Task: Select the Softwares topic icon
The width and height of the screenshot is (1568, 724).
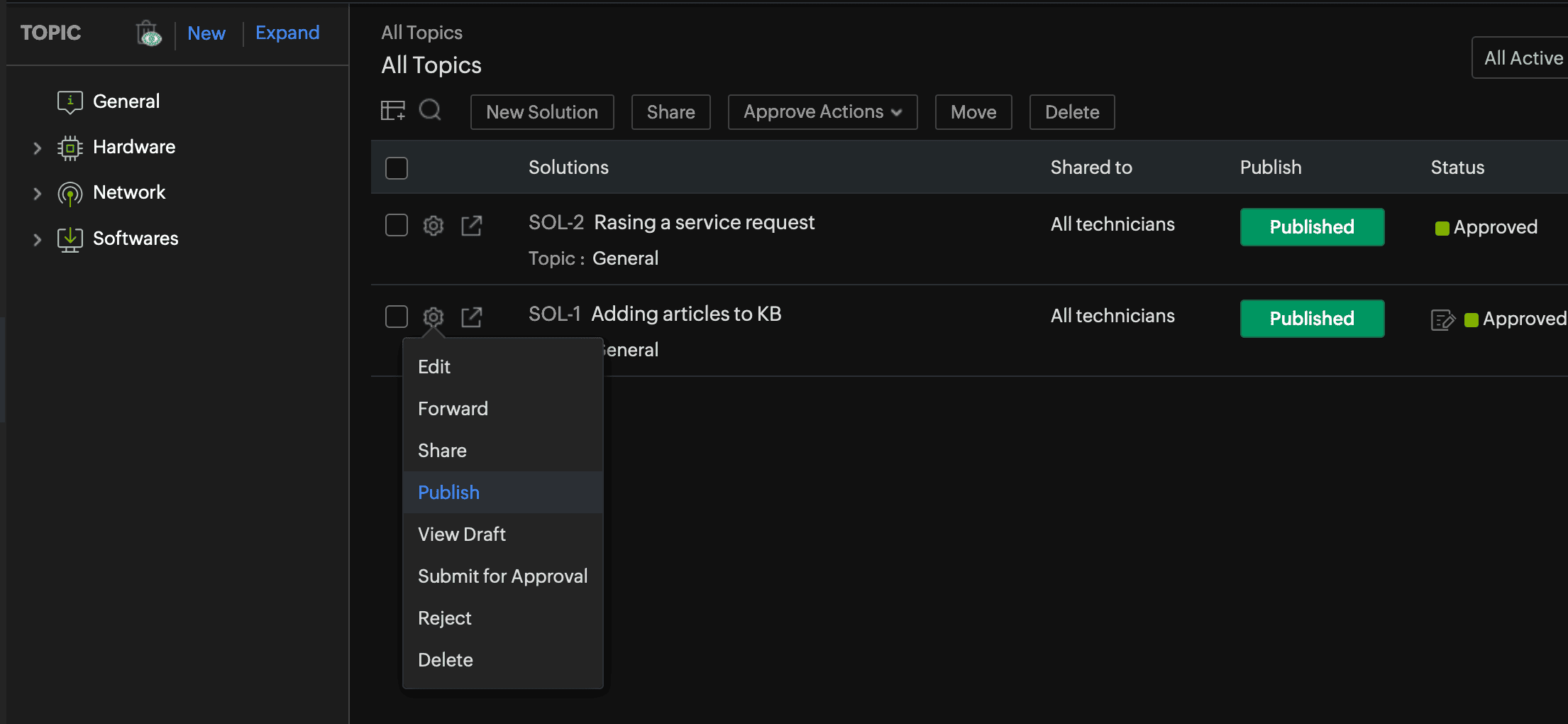Action: click(x=69, y=239)
